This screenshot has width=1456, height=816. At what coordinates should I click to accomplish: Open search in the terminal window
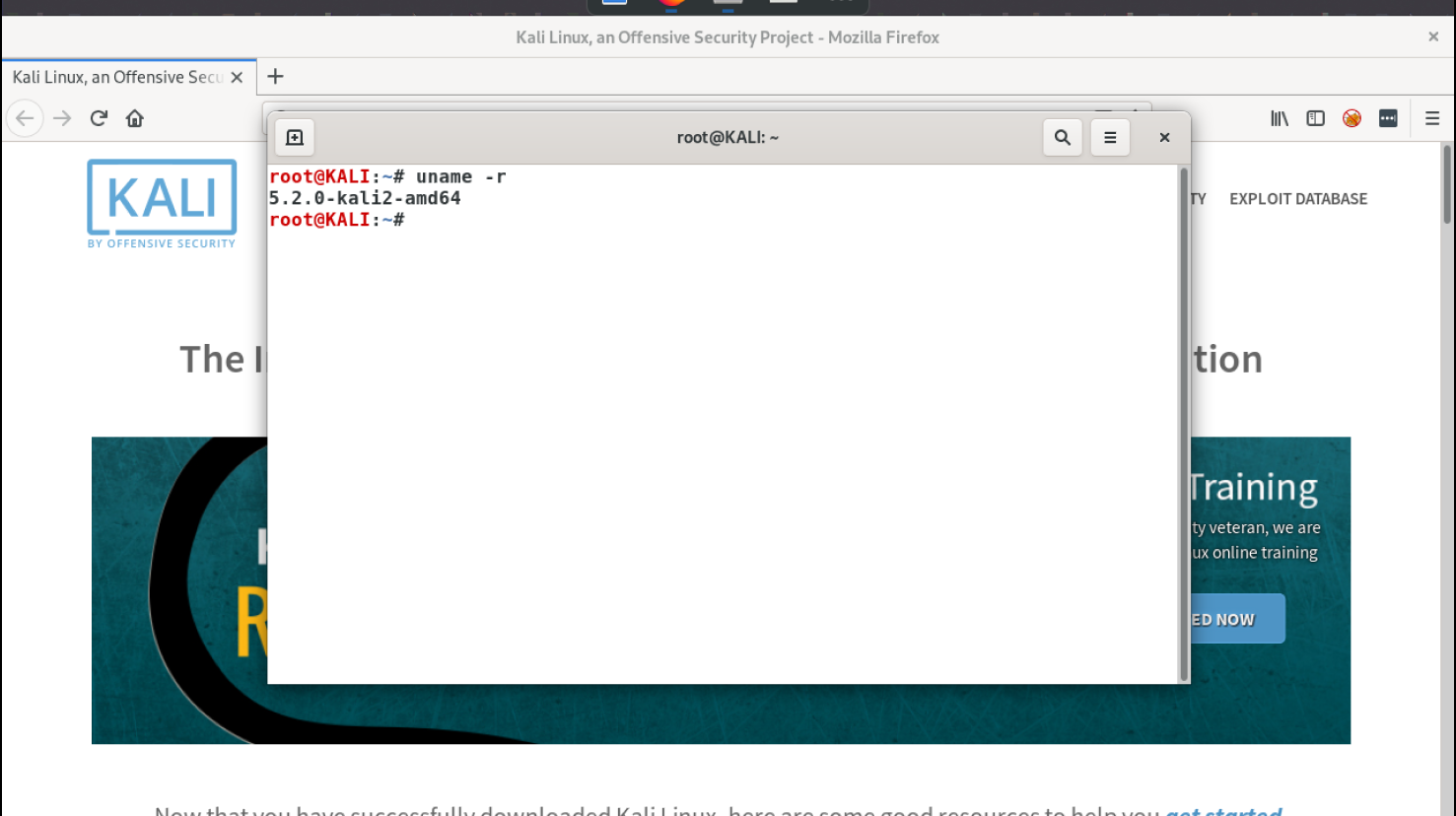coord(1062,138)
